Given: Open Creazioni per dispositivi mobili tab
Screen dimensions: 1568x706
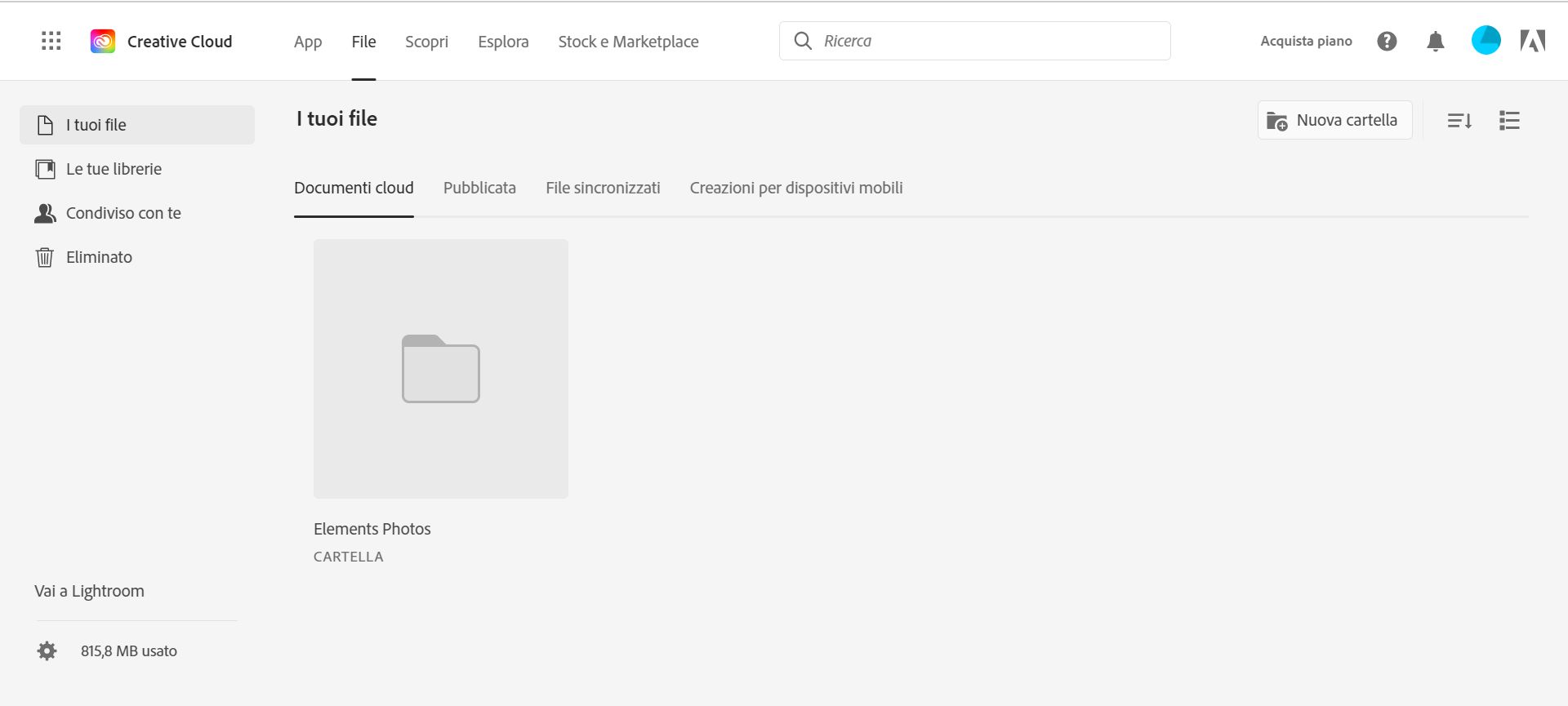Looking at the screenshot, I should pyautogui.click(x=796, y=188).
